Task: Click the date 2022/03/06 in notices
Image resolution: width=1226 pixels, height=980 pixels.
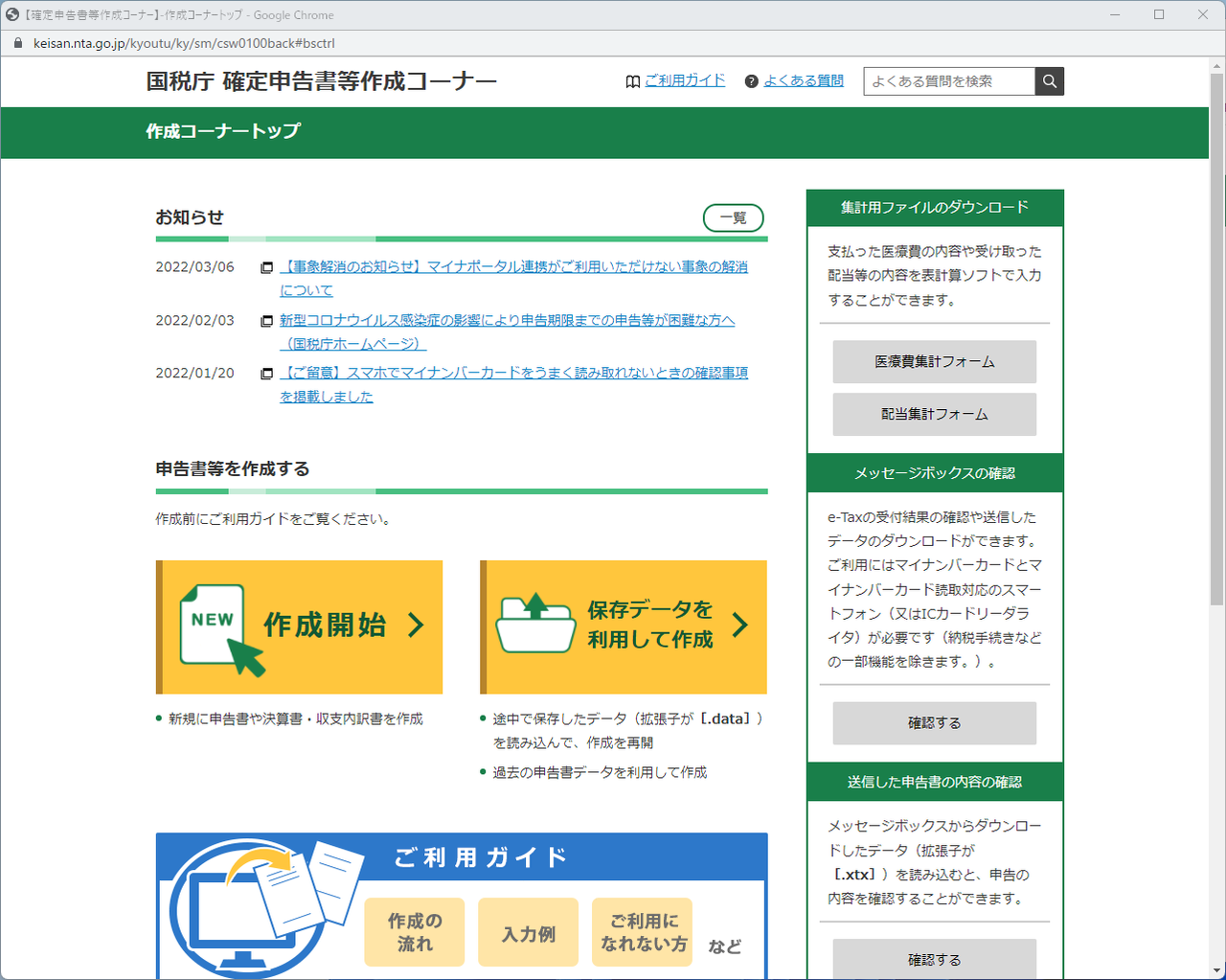Action: 195,267
